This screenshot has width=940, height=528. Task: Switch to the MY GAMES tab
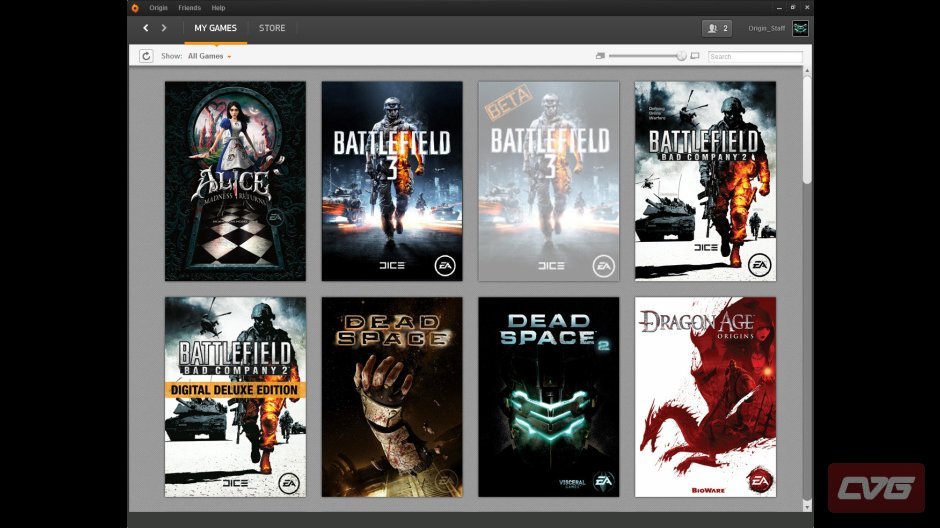(x=215, y=28)
